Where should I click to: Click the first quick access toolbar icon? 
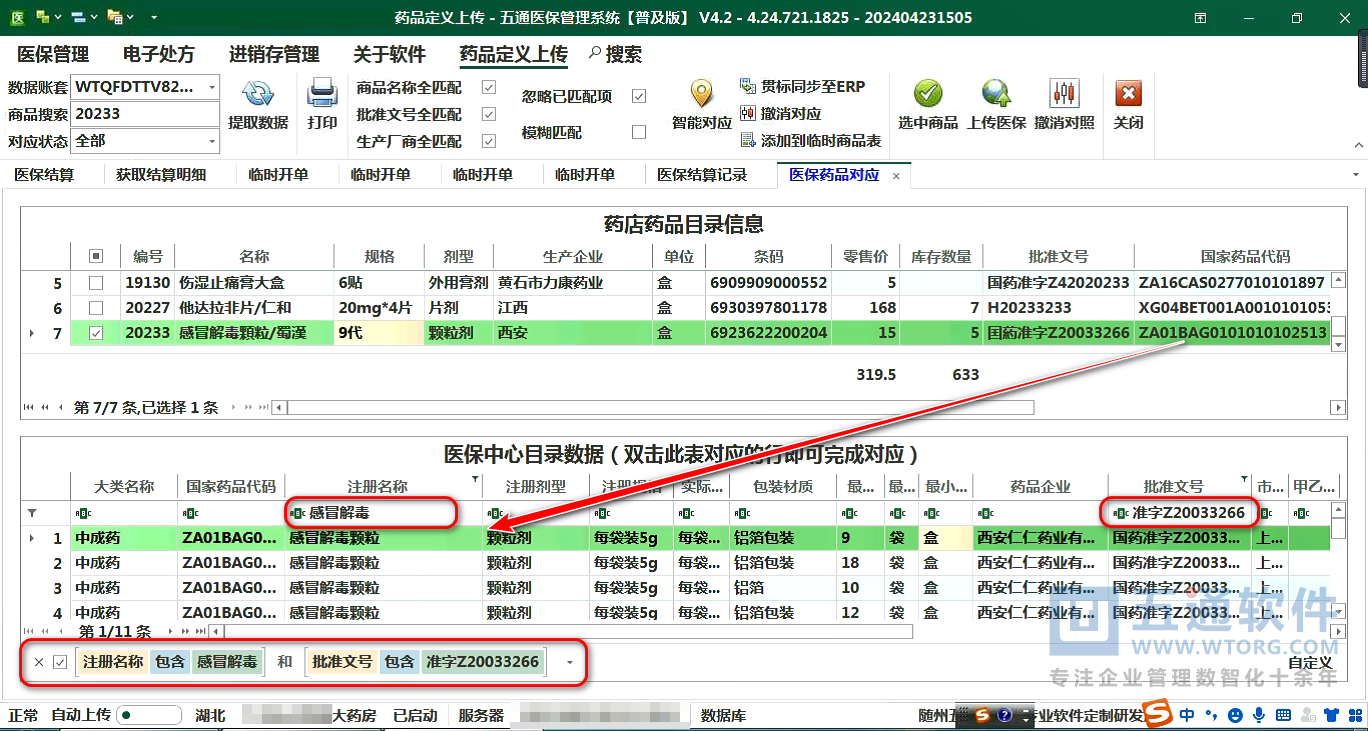(42, 17)
